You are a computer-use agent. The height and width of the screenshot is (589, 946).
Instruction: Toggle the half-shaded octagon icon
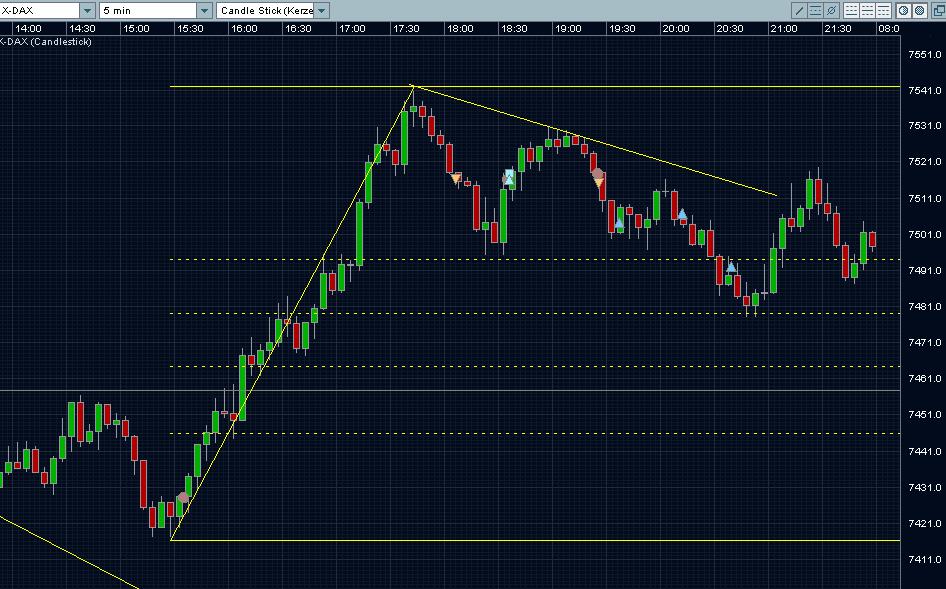903,10
